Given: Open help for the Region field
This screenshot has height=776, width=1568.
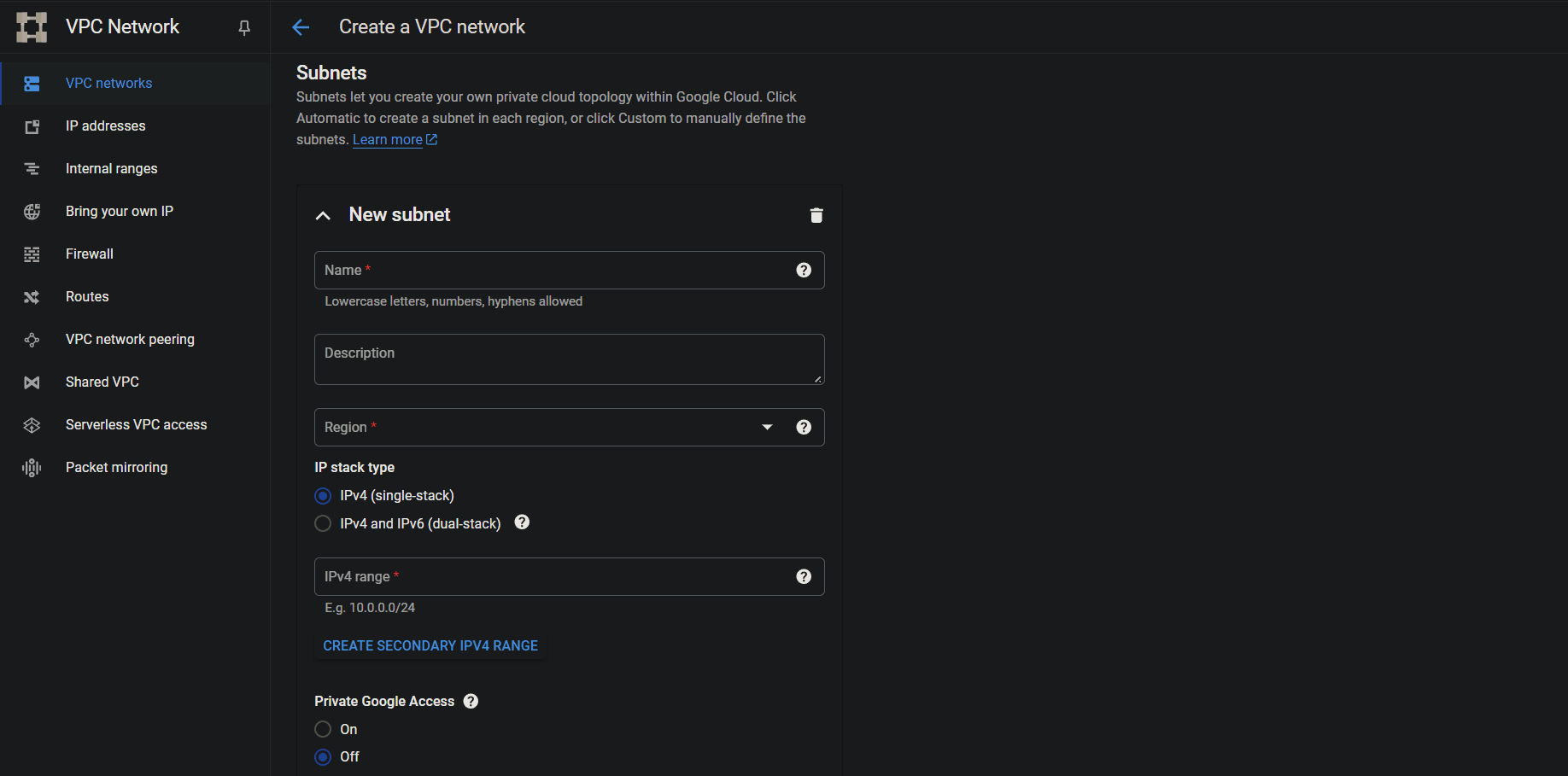Looking at the screenshot, I should (x=804, y=427).
